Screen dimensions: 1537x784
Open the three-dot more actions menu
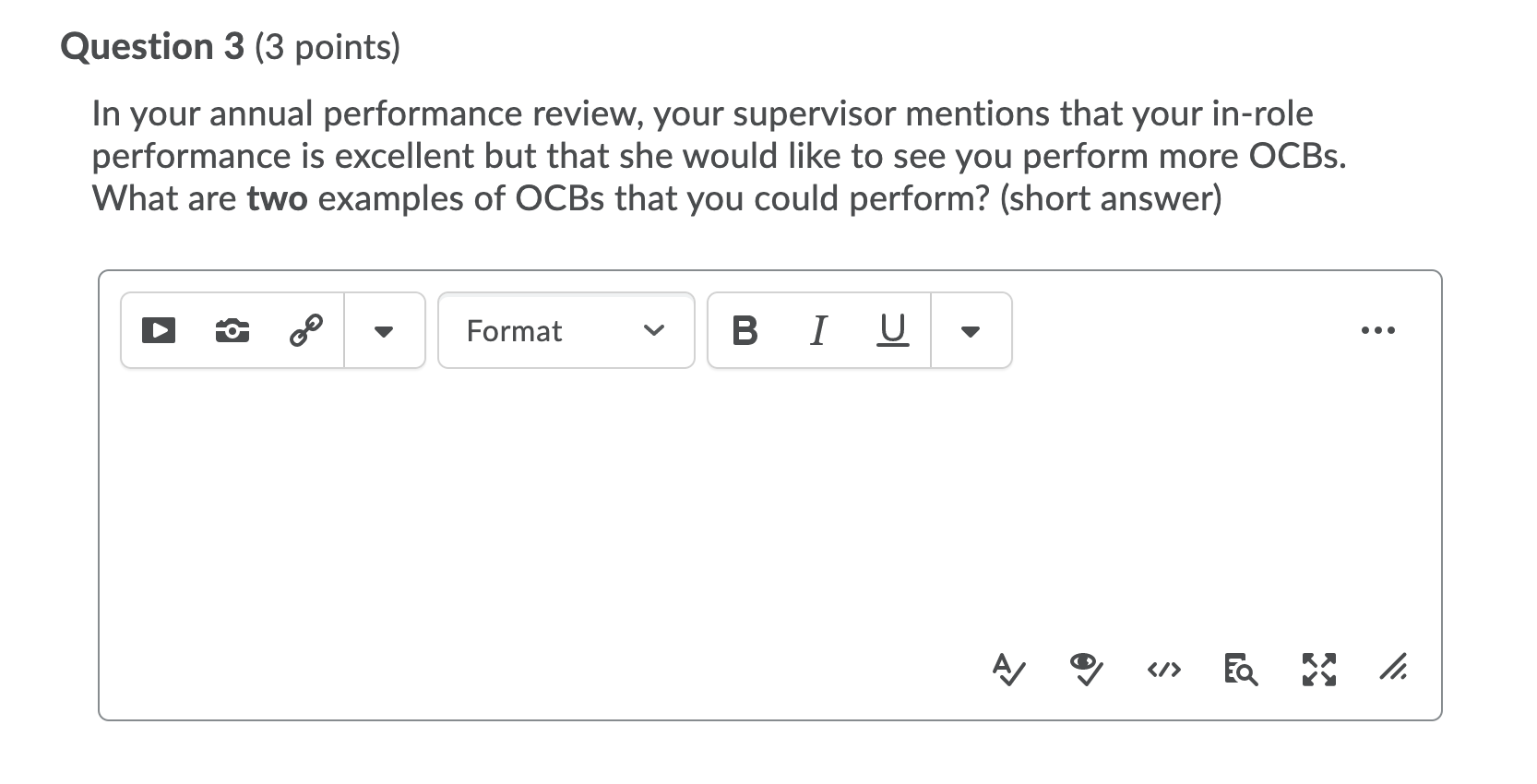coord(1378,330)
